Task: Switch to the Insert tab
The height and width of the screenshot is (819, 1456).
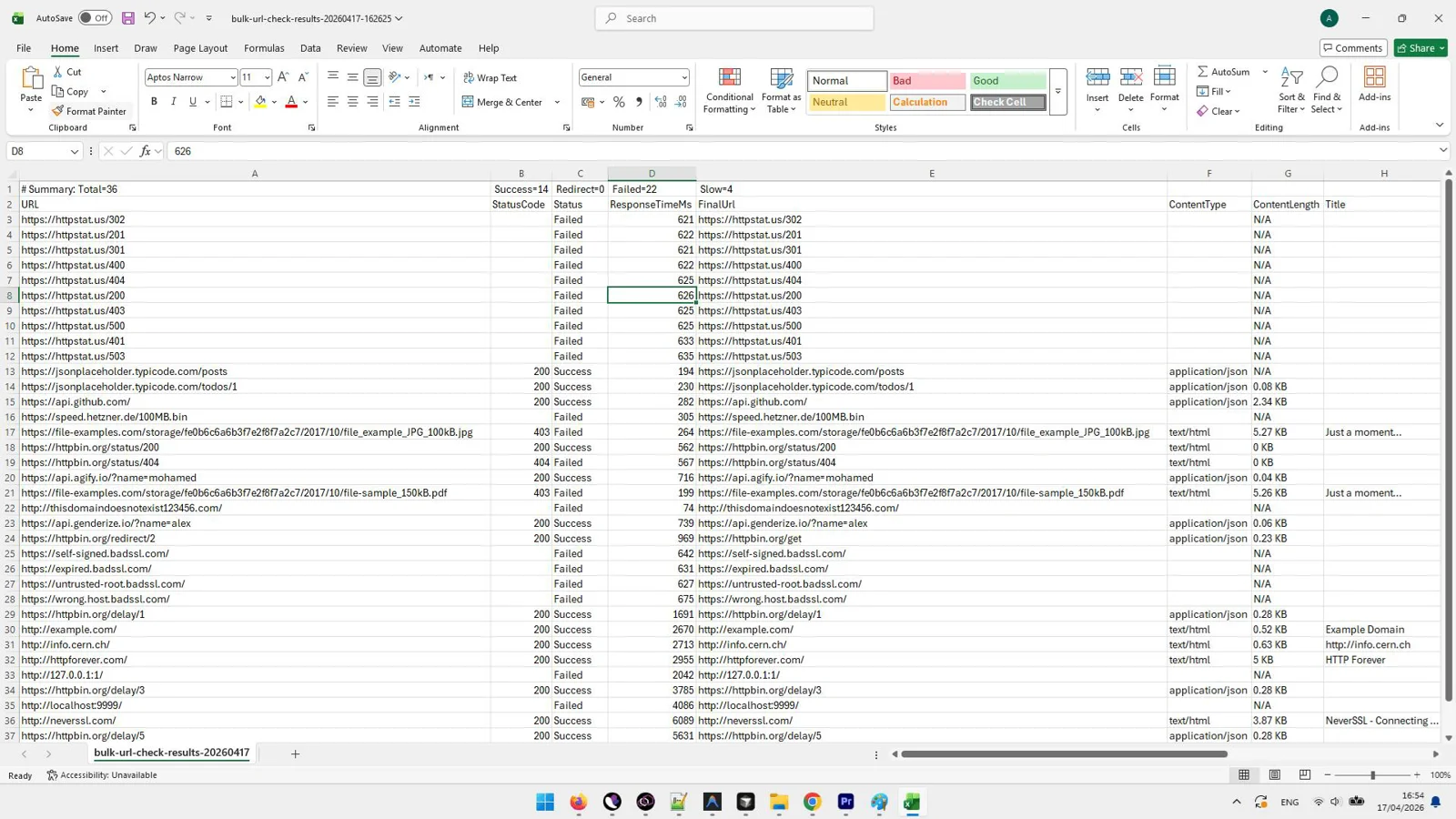Action: pyautogui.click(x=106, y=48)
